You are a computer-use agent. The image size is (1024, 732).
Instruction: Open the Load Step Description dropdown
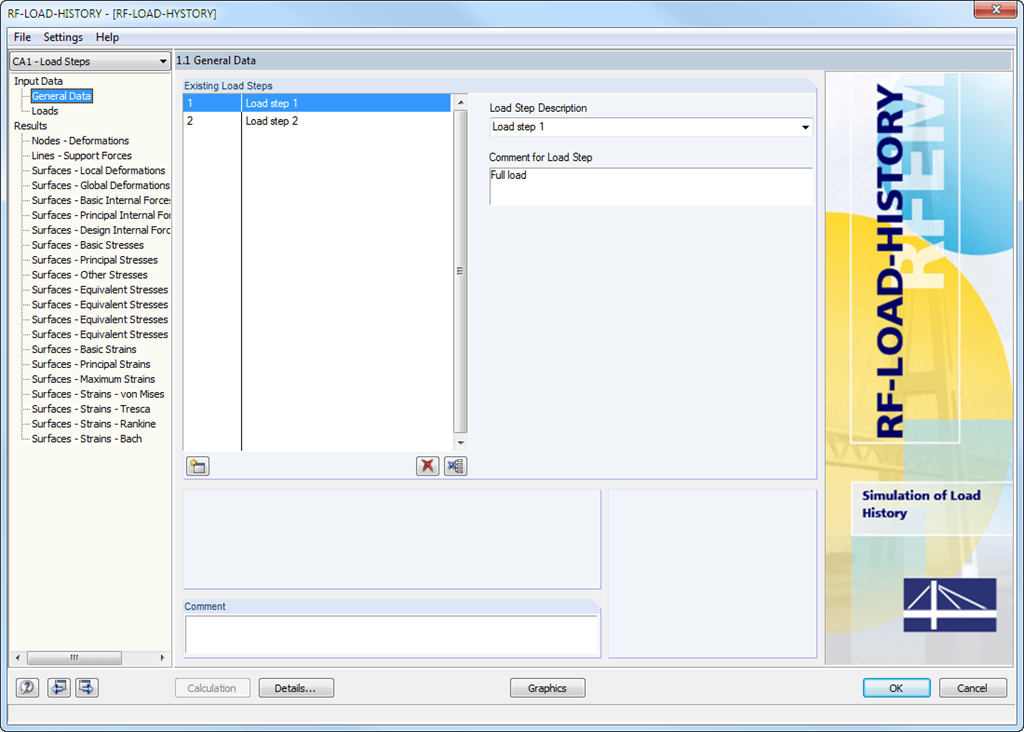pos(805,127)
